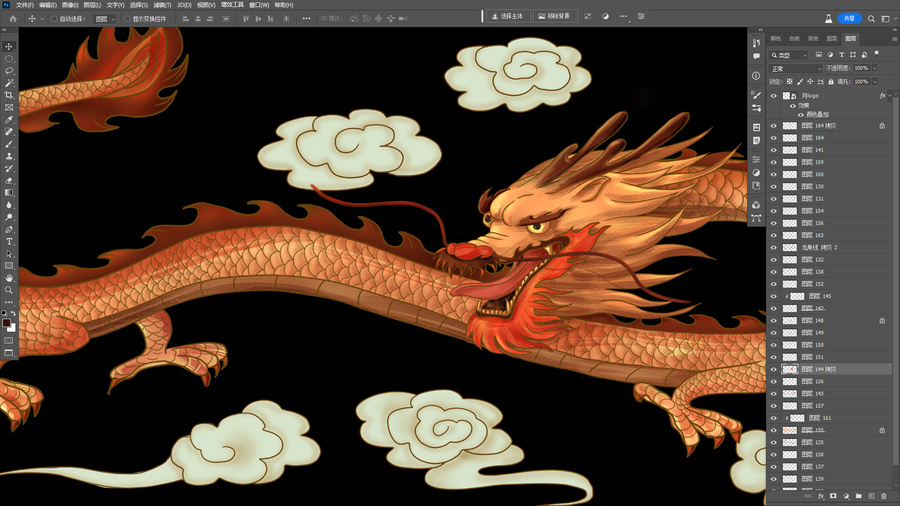The height and width of the screenshot is (506, 900).
Task: Toggle visibility of 图层 144 拷贝
Action: coord(773,369)
